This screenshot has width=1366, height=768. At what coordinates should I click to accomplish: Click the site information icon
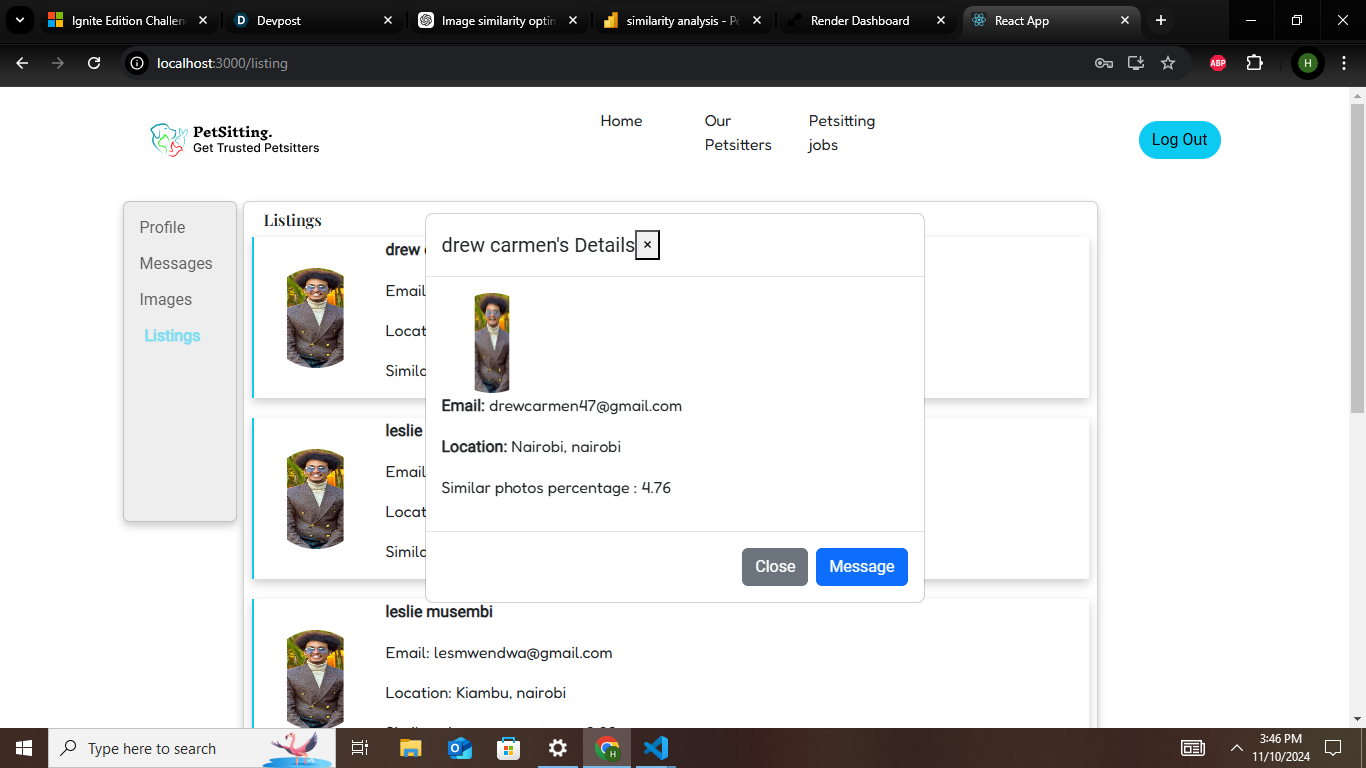(x=138, y=63)
